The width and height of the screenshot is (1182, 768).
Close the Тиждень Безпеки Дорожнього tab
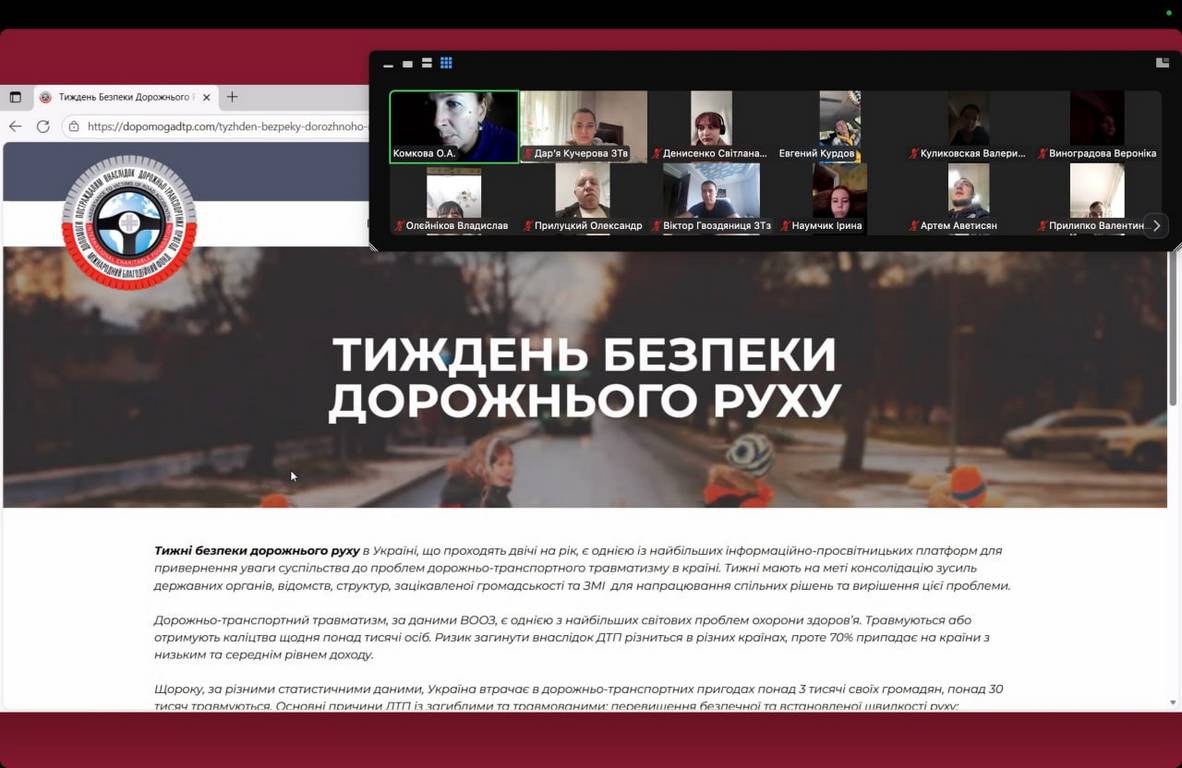207,97
